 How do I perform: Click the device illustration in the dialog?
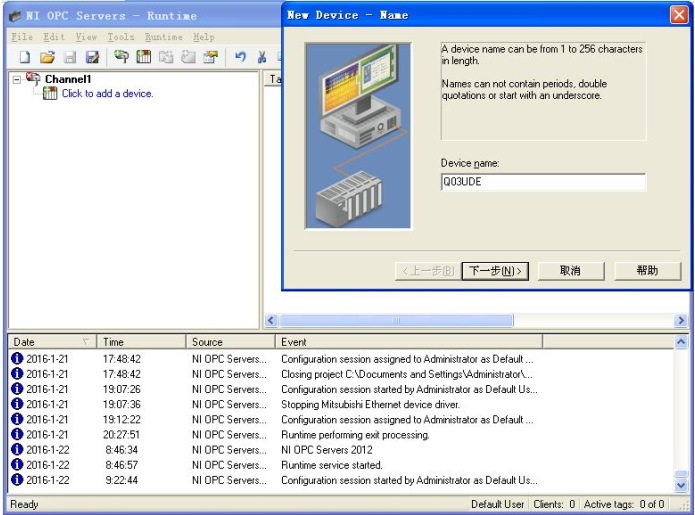point(358,136)
